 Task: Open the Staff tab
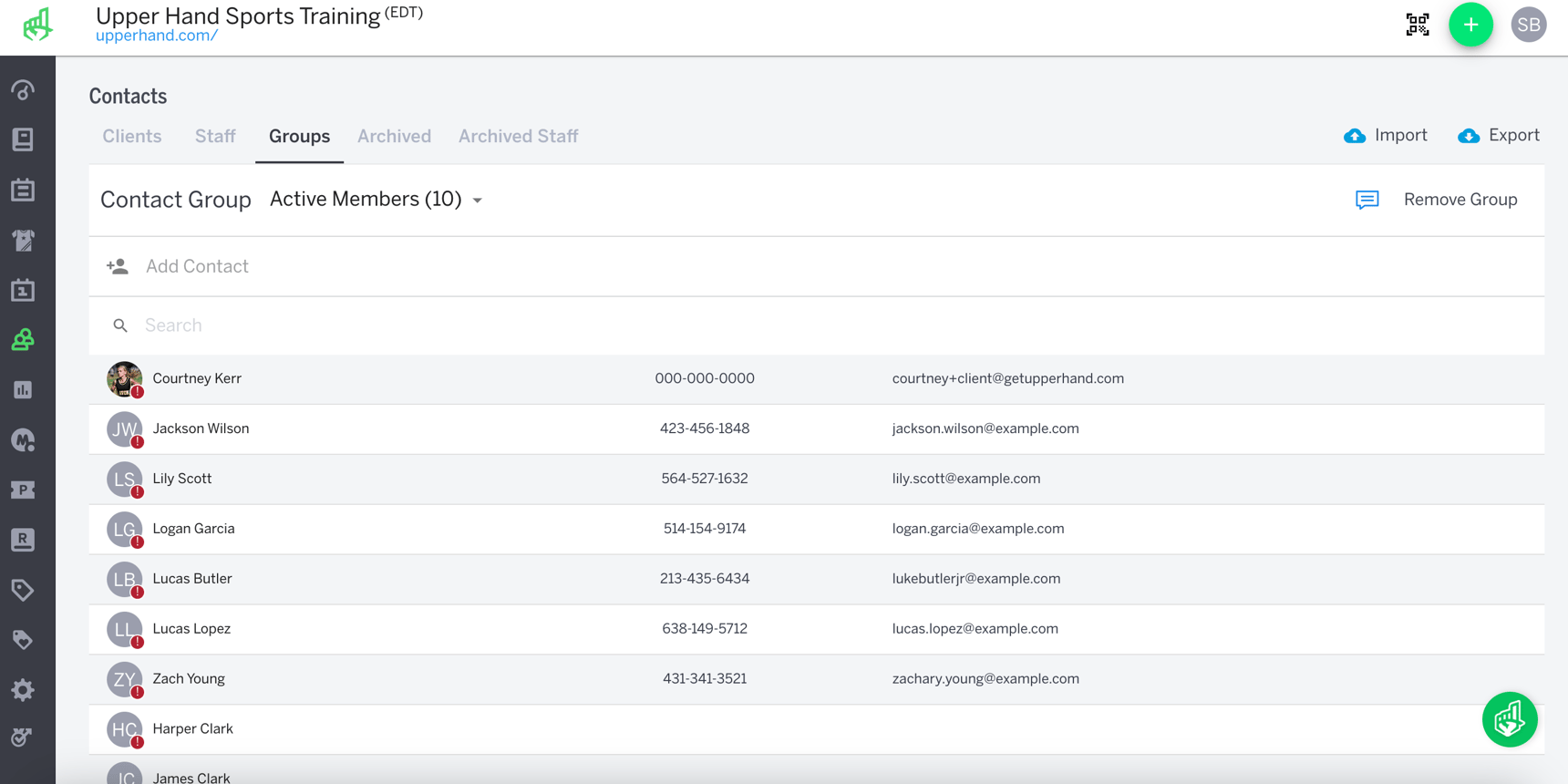pos(215,137)
